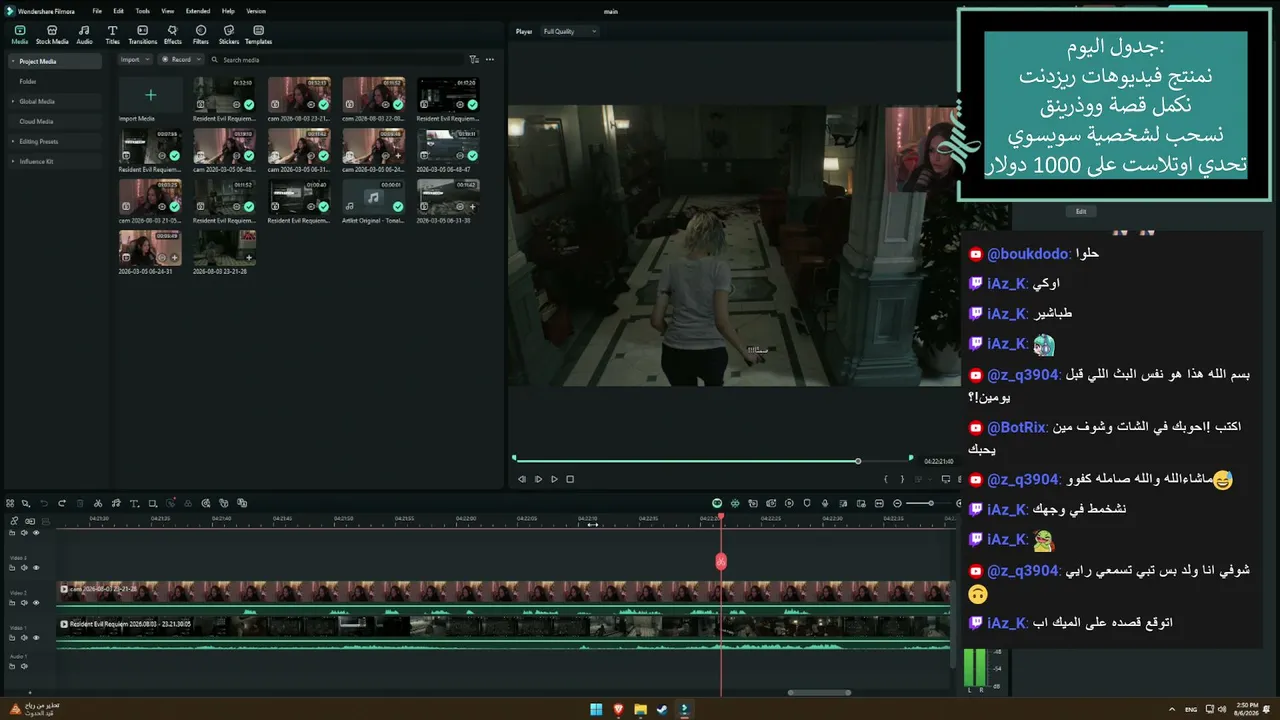Image resolution: width=1280 pixels, height=720 pixels.
Task: Select the 2026-08-03 23-21-28 media thumbnail
Action: coord(224,248)
